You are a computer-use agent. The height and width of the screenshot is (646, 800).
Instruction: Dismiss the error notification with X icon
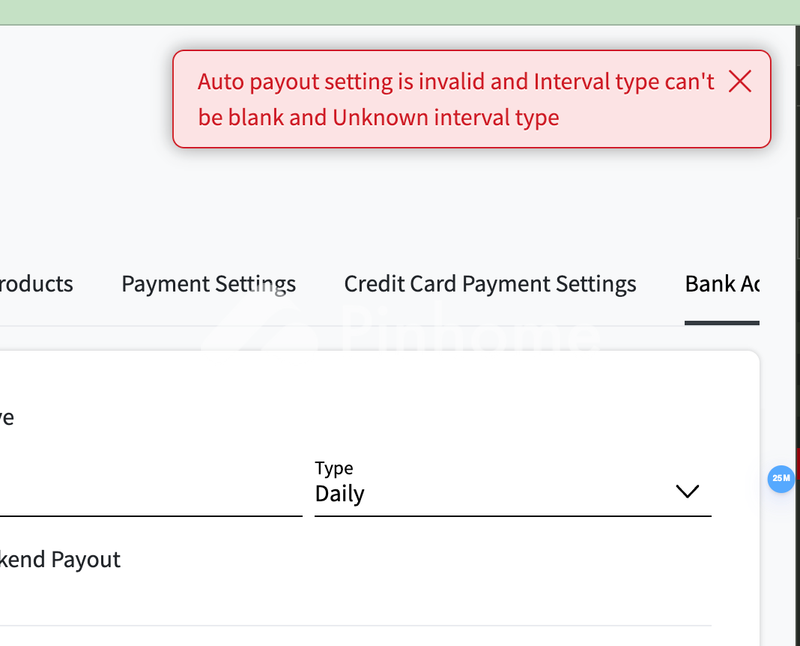(x=740, y=82)
